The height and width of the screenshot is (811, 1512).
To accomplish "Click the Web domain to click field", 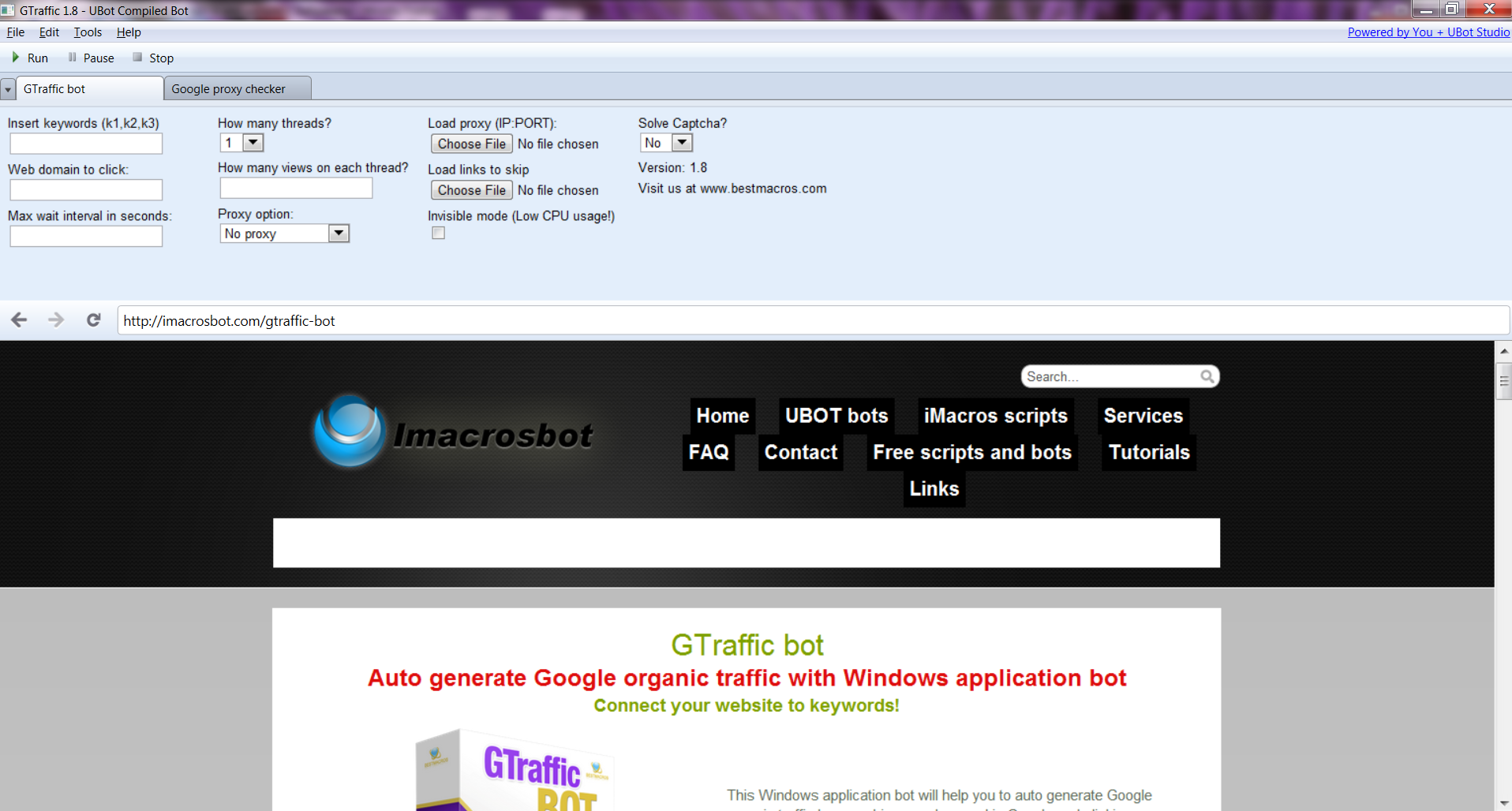I will coord(86,190).
